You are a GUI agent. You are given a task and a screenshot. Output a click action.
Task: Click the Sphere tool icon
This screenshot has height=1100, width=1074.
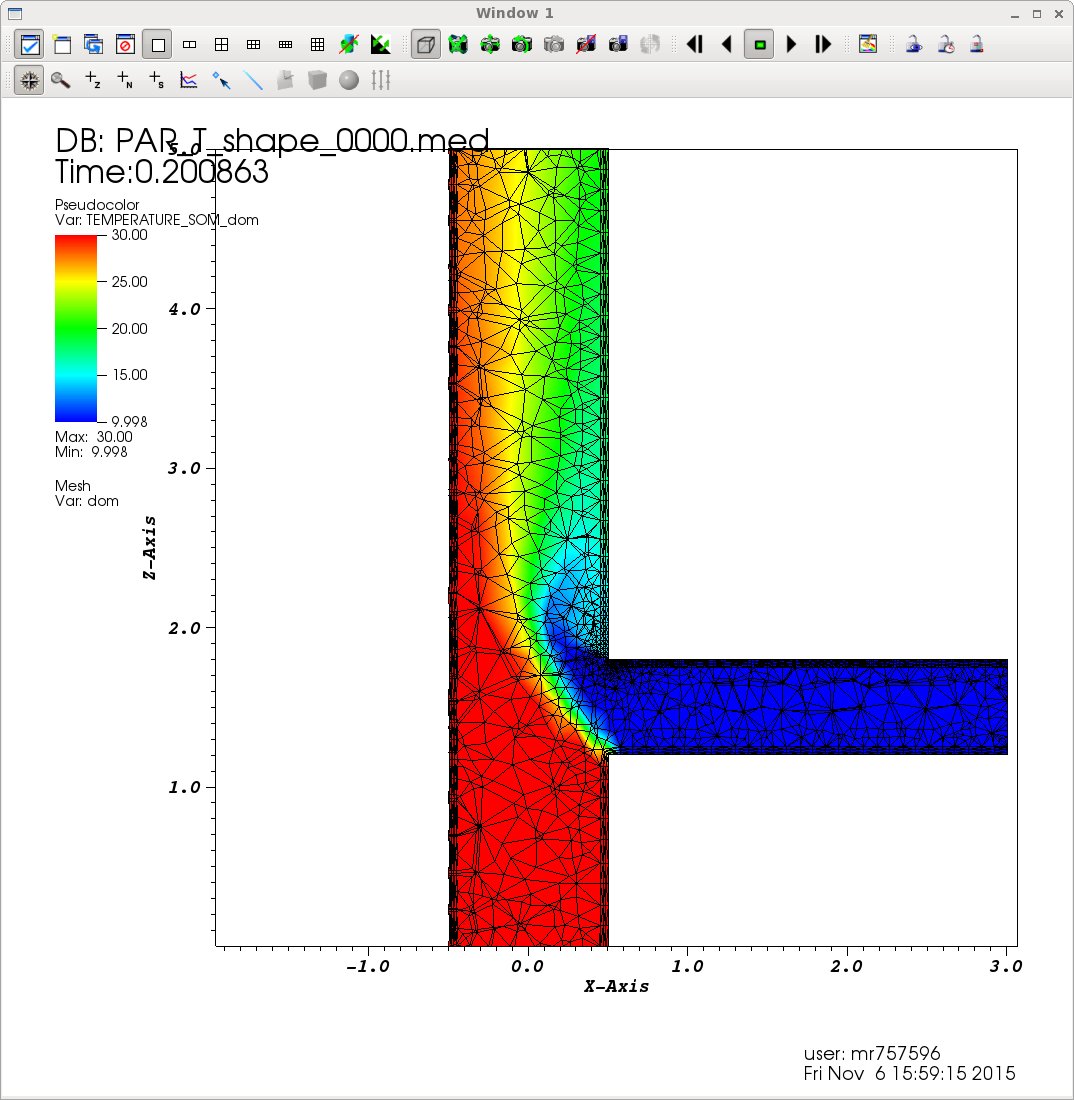click(x=349, y=80)
